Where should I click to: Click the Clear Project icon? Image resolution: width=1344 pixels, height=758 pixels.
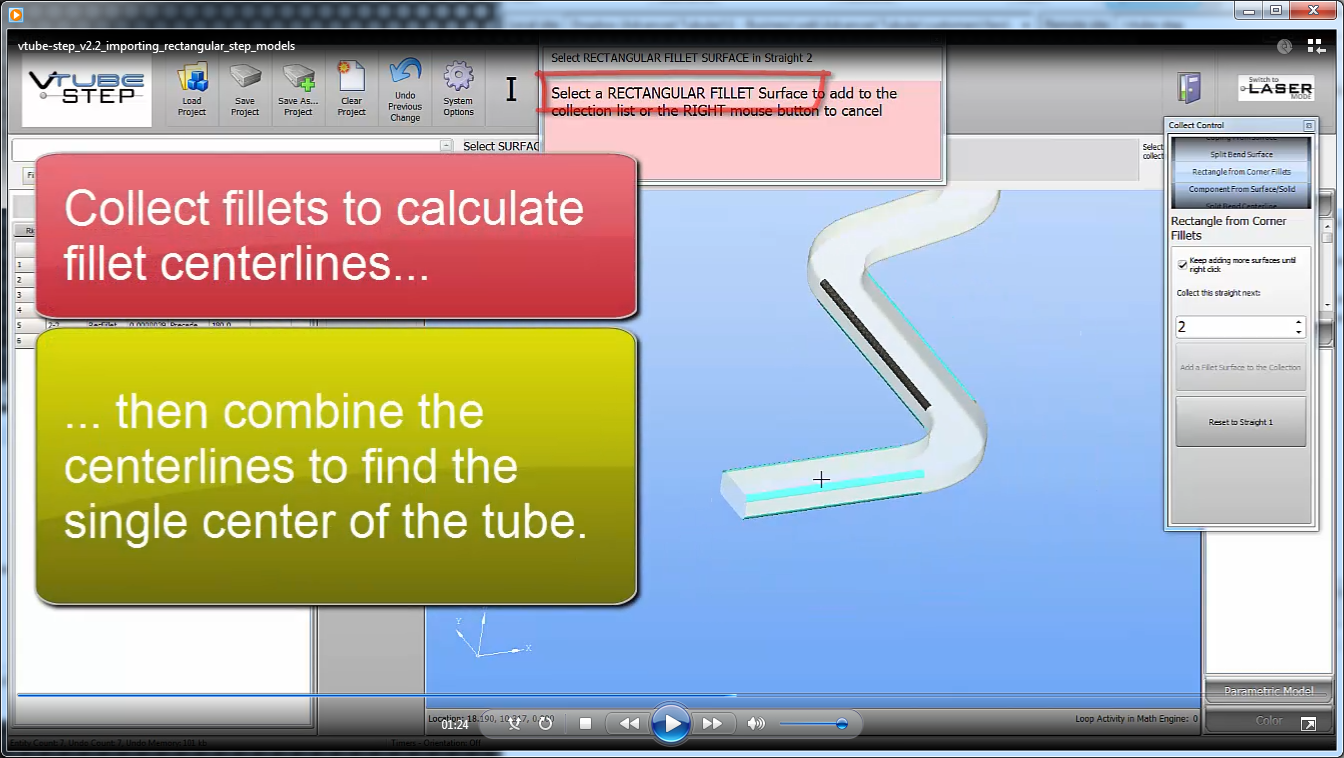tap(351, 89)
